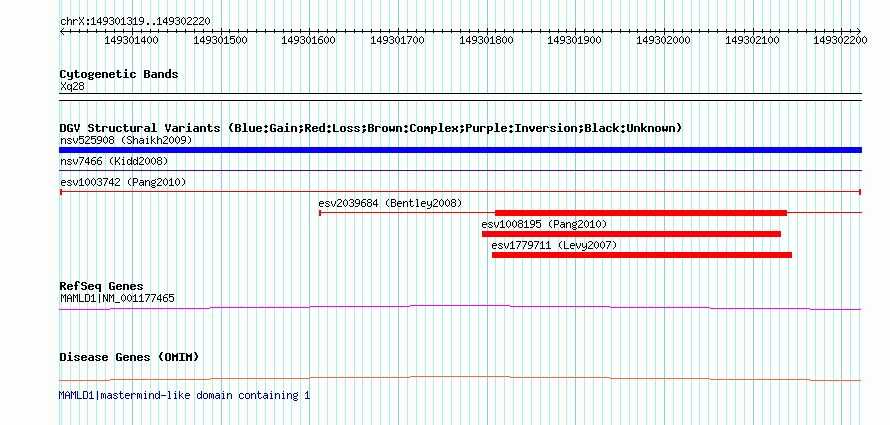
Task: Open variant label nsv525908 (Shaikh2009)
Action: (x=126, y=140)
